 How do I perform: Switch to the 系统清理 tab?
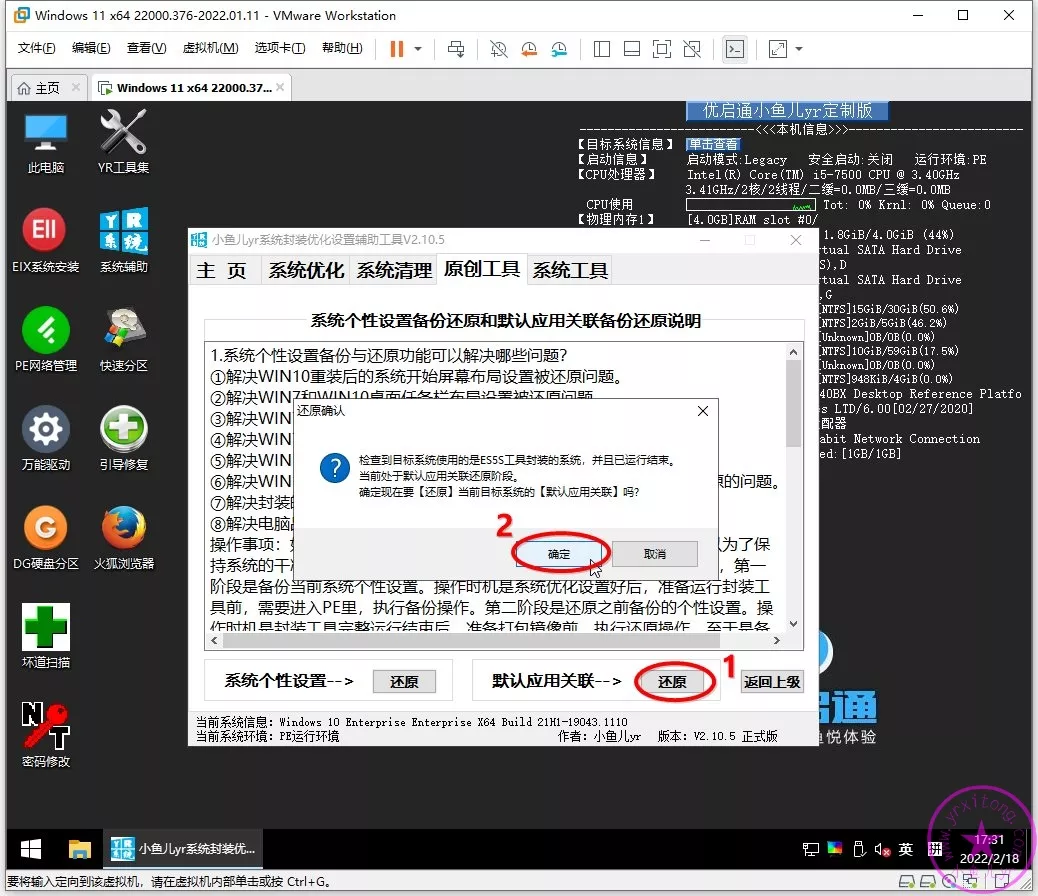393,270
